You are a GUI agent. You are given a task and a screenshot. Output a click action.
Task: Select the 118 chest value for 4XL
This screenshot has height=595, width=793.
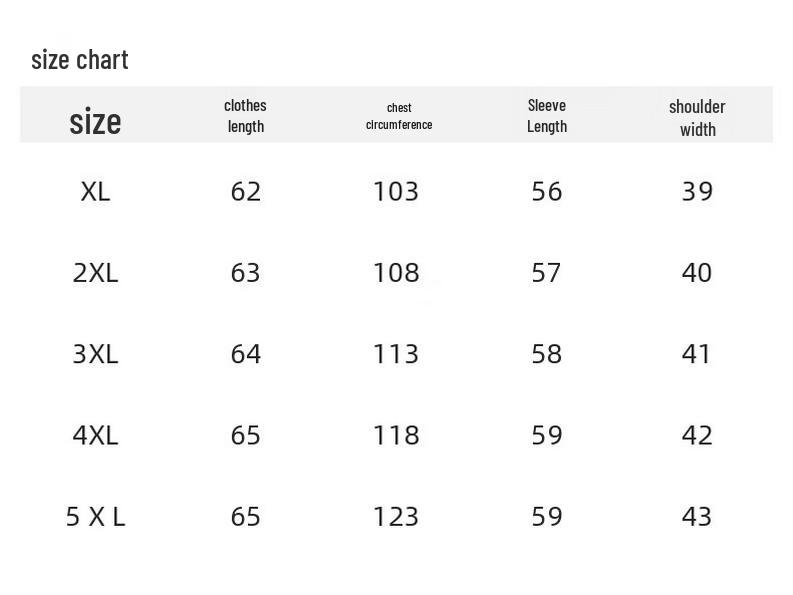point(396,435)
